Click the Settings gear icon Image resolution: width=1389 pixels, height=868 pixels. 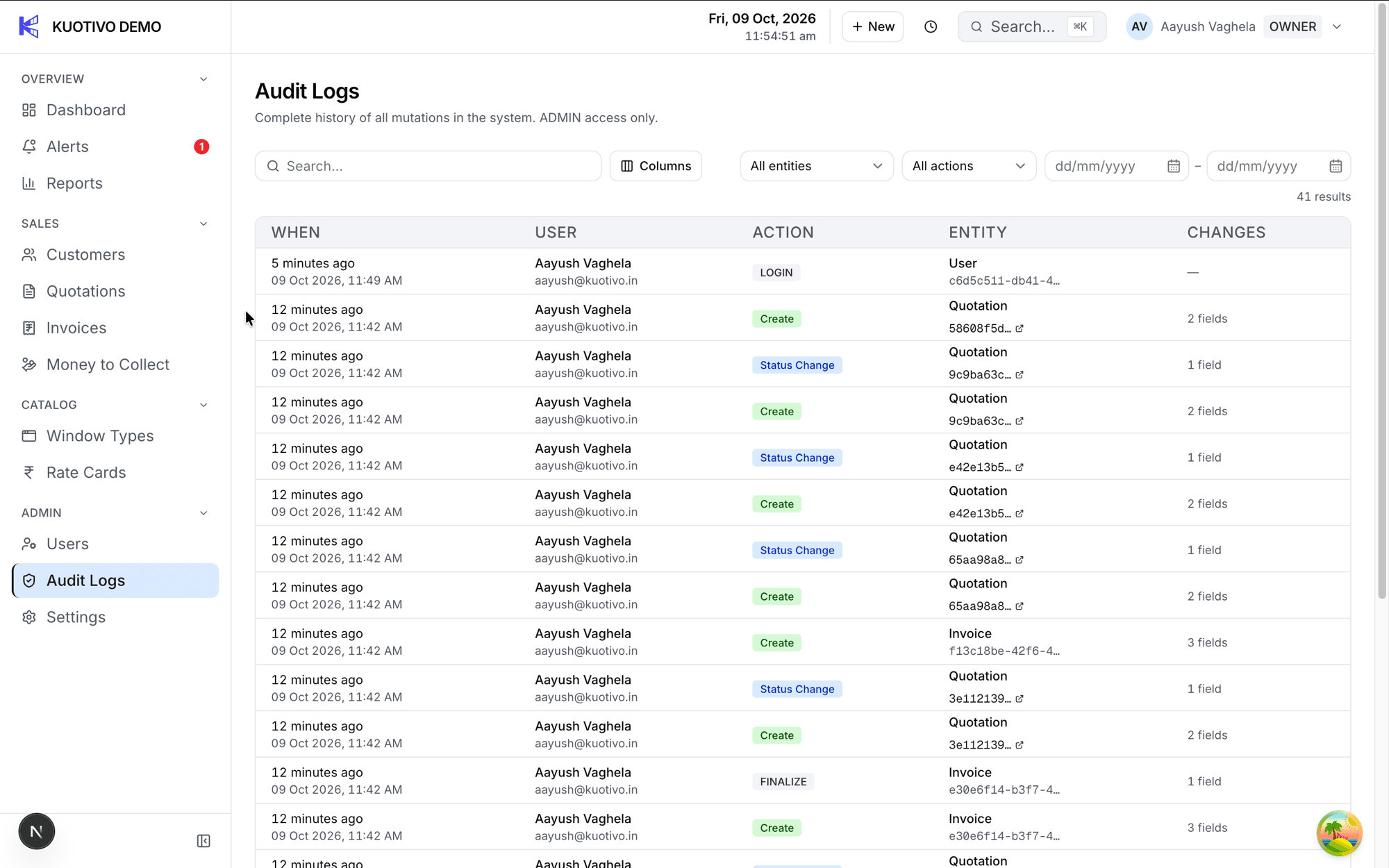pyautogui.click(x=29, y=617)
